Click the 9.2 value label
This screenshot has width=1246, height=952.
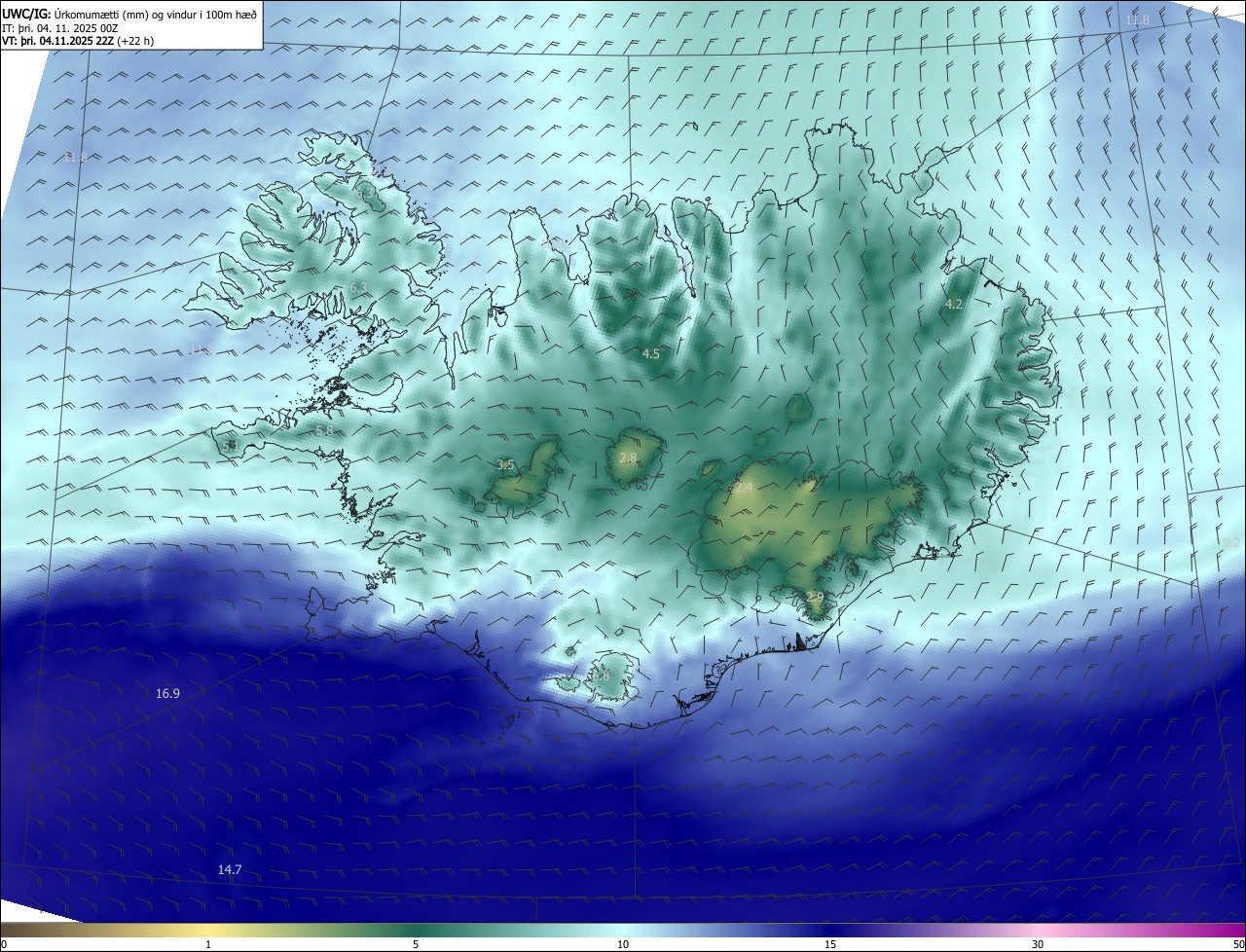(x=1231, y=542)
